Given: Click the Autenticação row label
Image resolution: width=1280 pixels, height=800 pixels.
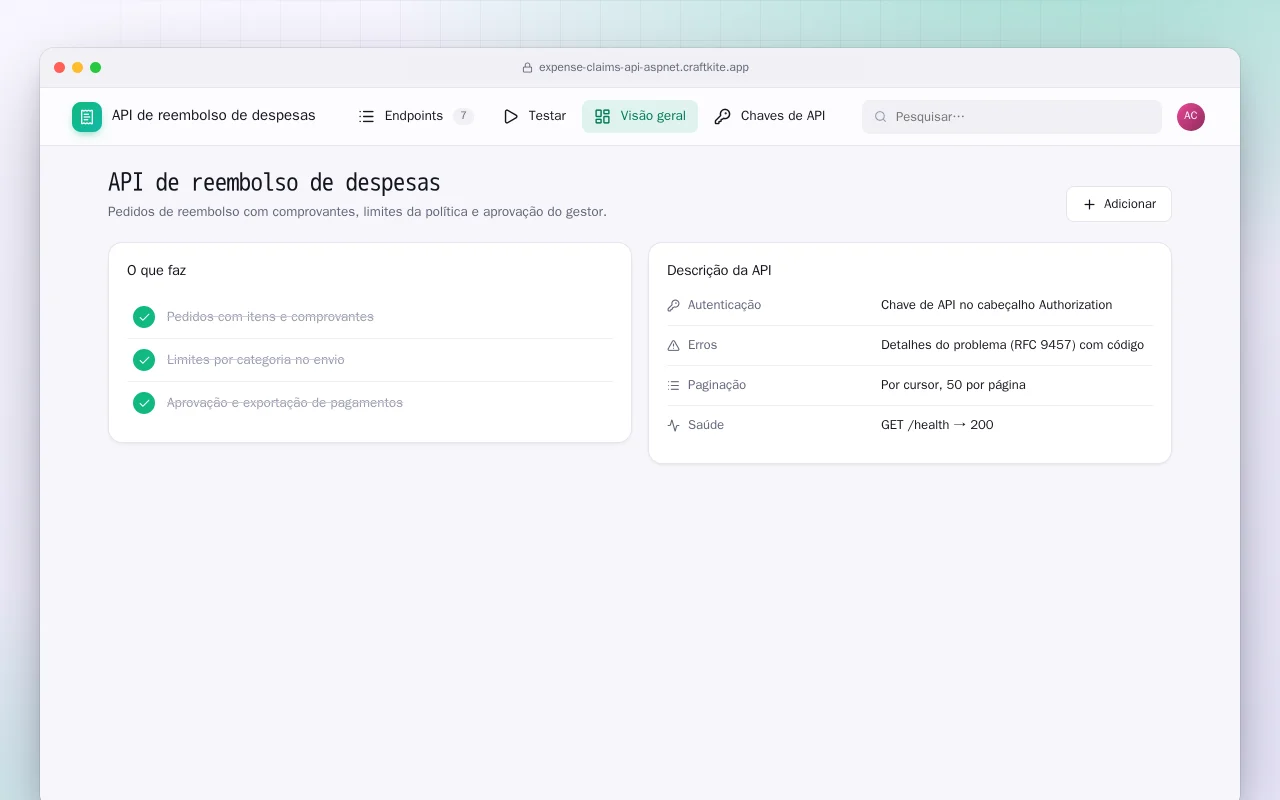Looking at the screenshot, I should (724, 305).
